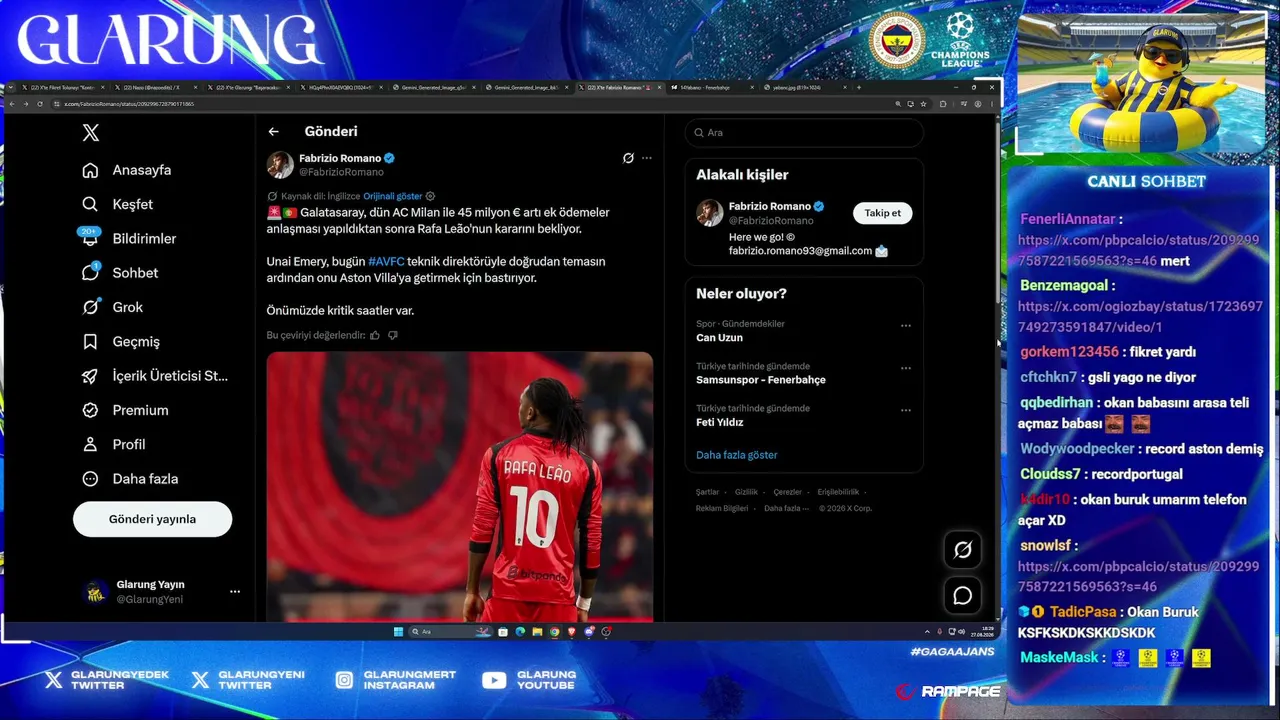
Task: Click Reklam Bilgileri footer link
Action: 722,508
